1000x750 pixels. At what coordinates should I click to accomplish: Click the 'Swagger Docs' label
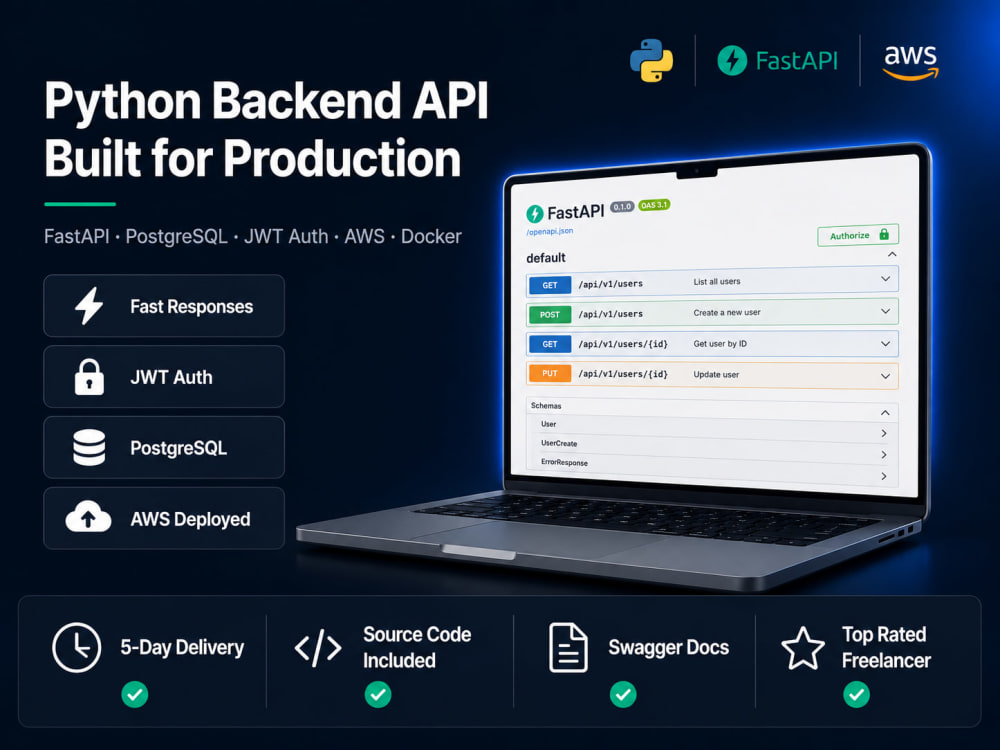tap(668, 647)
